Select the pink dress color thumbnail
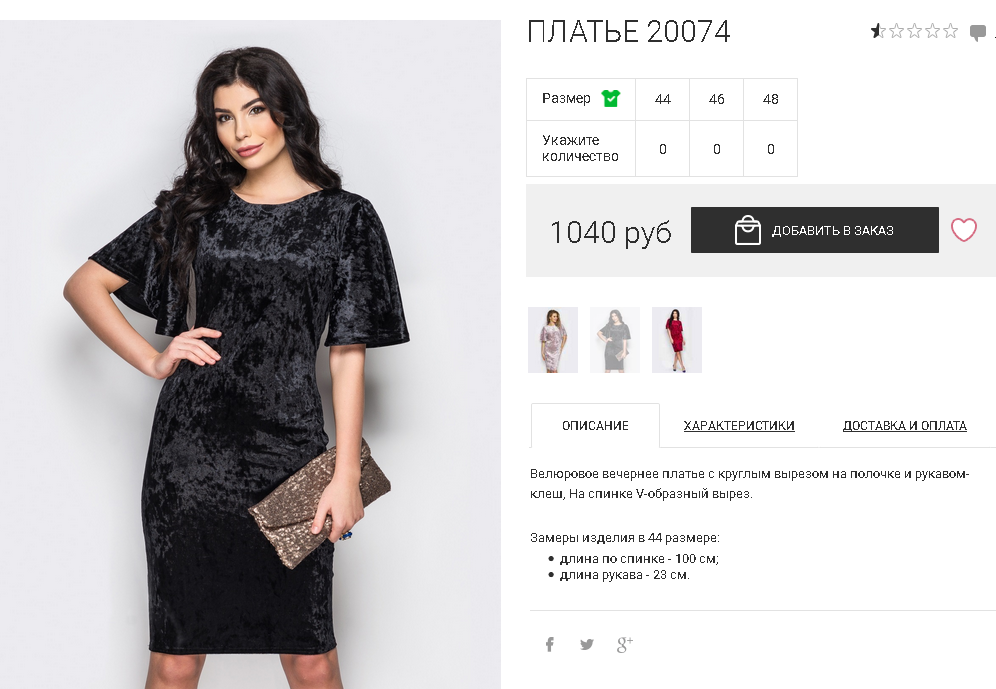996x689 pixels. tap(553, 340)
